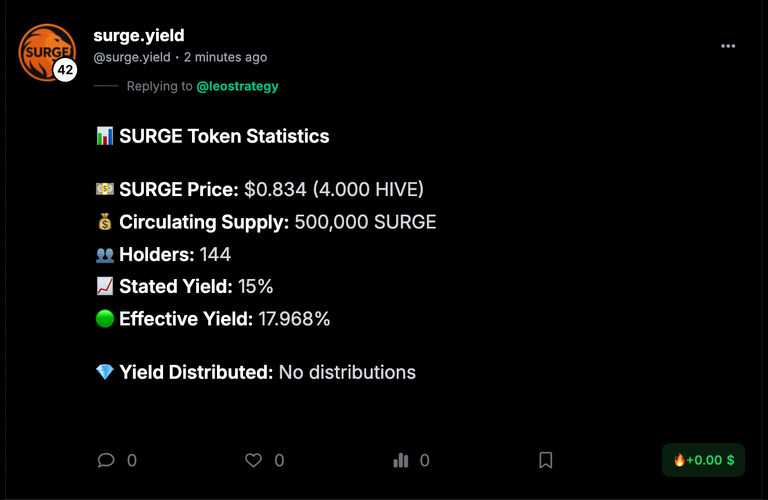This screenshot has height=500, width=768.
Task: Click the surge.yield display name
Action: click(139, 35)
